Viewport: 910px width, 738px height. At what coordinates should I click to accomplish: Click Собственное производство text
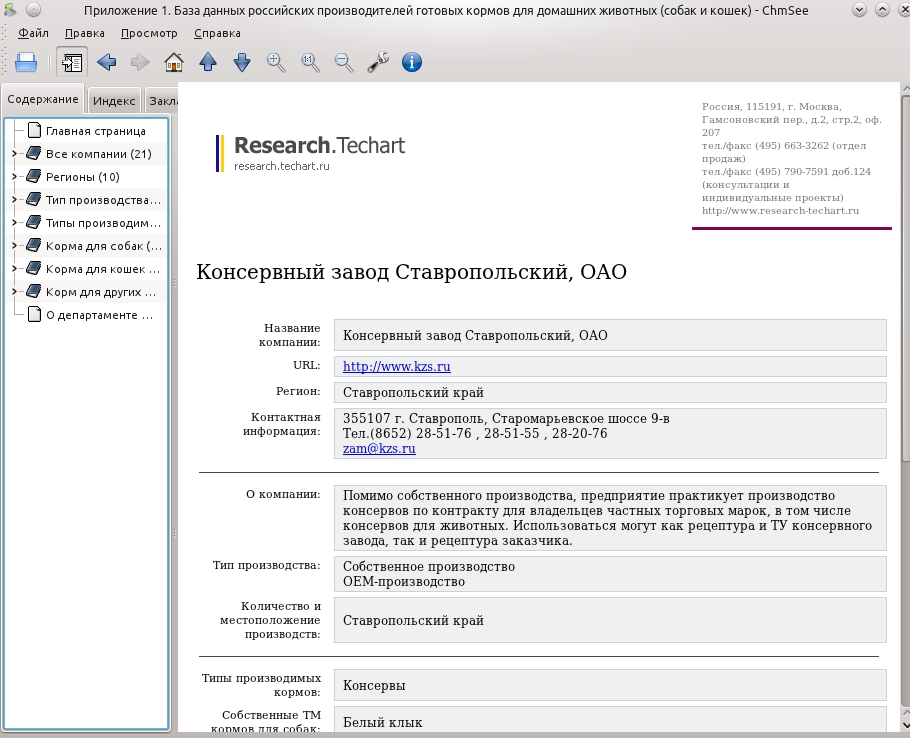click(429, 566)
